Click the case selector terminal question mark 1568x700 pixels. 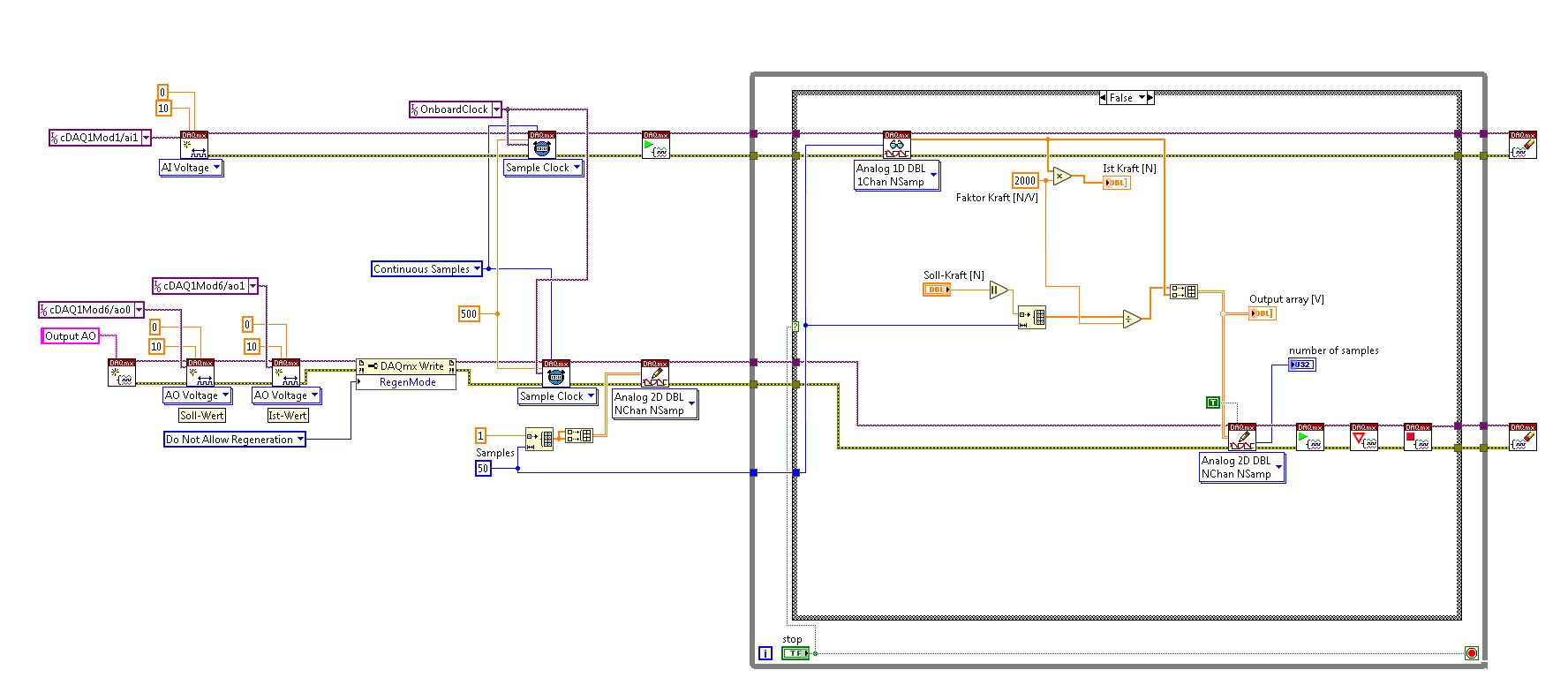click(795, 327)
